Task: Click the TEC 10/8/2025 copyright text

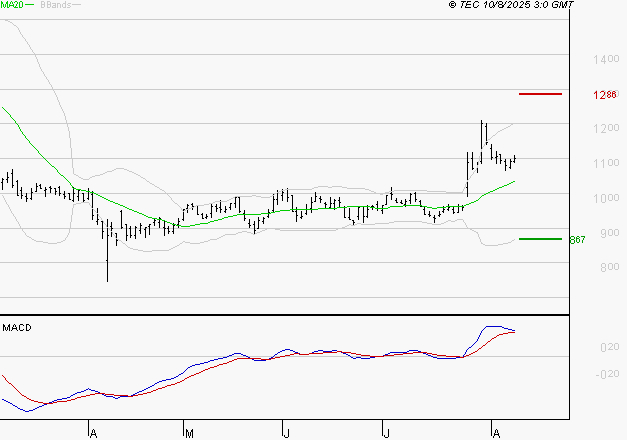Action: [511, 5]
